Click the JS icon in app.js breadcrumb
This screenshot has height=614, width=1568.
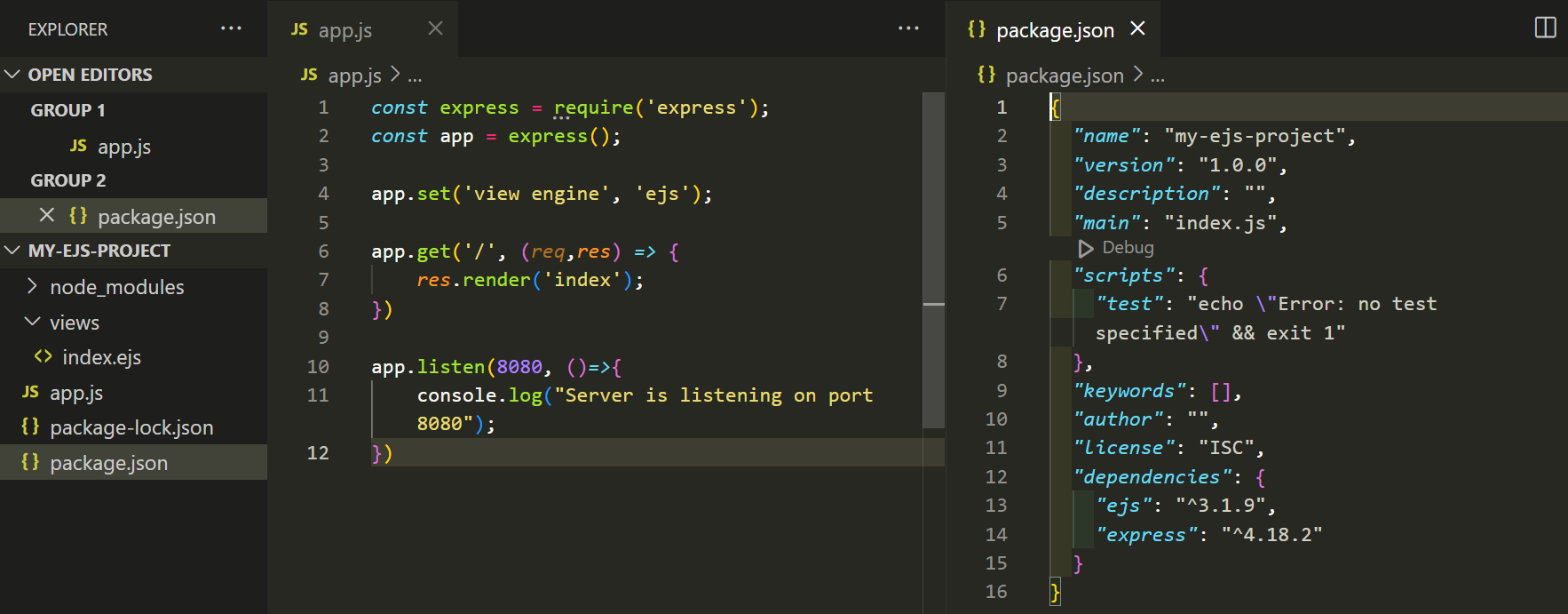coord(309,75)
